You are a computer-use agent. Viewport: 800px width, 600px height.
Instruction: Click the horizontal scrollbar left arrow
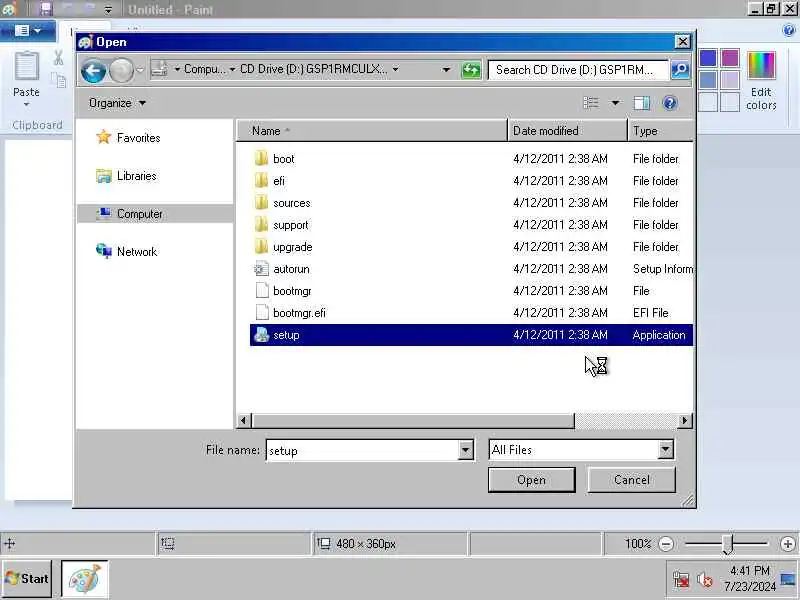(243, 421)
